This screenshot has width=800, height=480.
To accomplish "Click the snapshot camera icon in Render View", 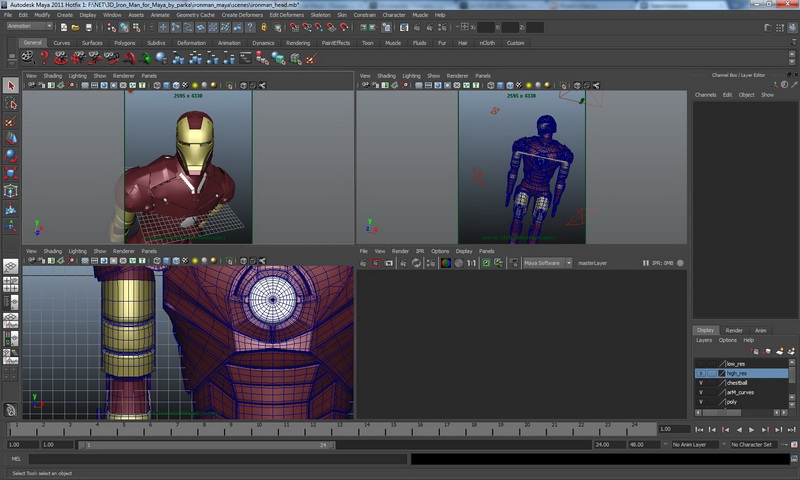I will 389,263.
